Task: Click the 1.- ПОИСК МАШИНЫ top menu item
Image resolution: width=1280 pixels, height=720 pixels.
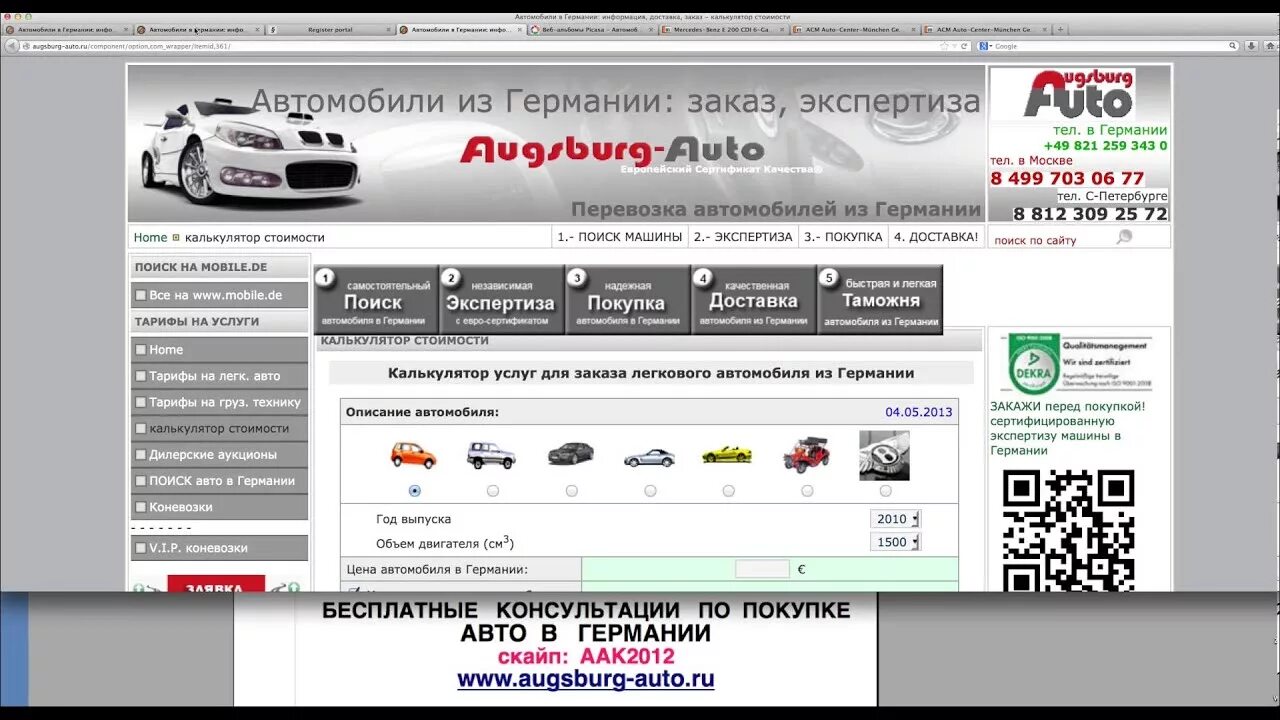Action: click(620, 237)
